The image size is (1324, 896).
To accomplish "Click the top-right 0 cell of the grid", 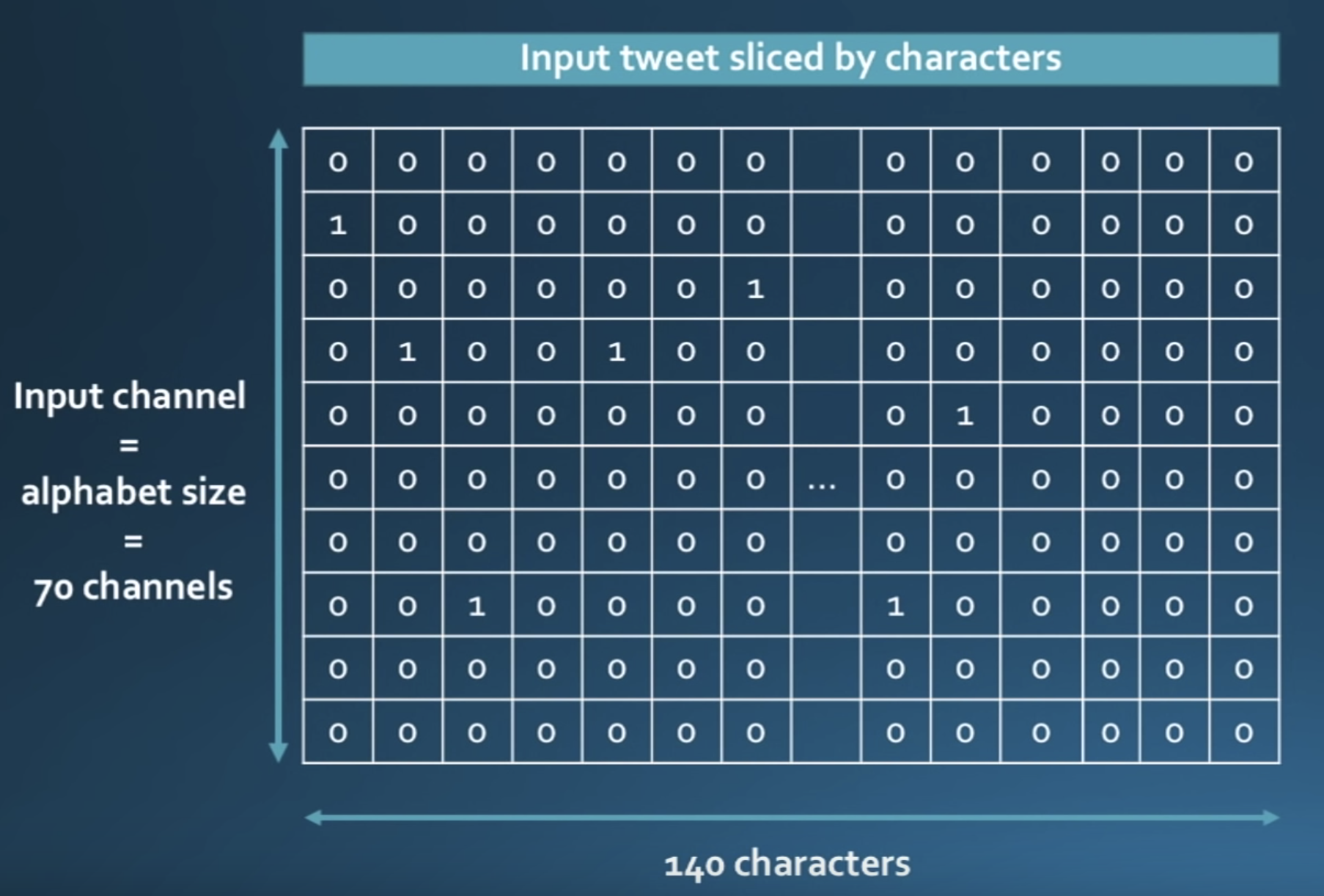I will 1244,161.
